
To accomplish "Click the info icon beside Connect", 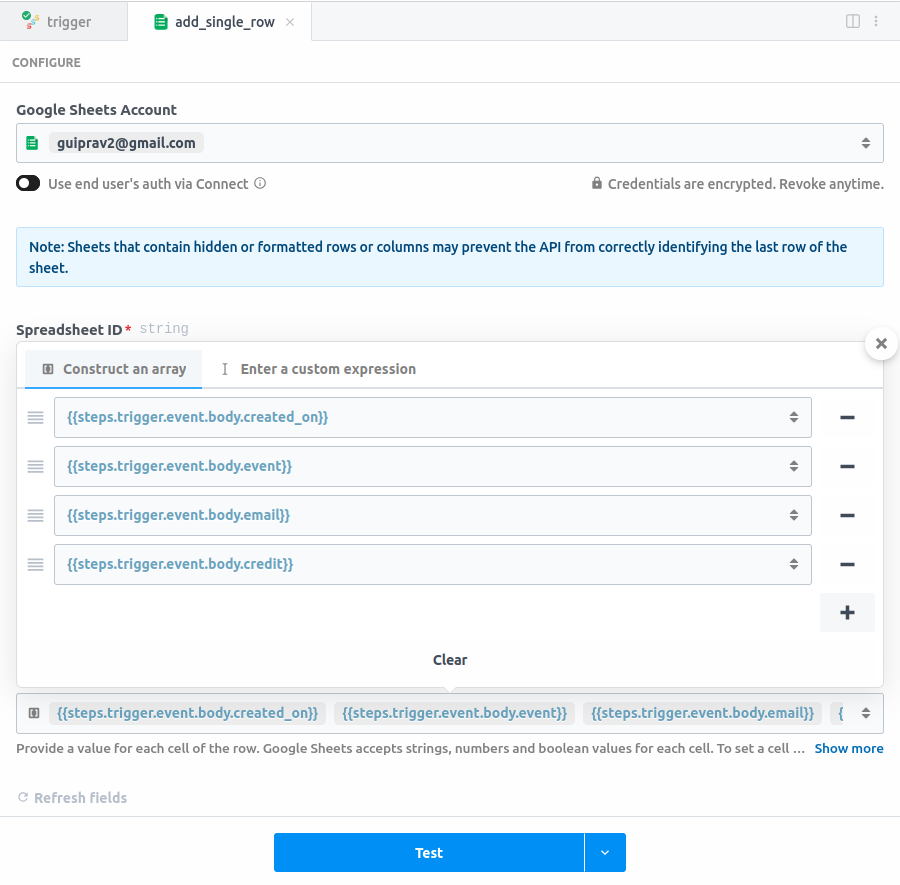I will pos(260,184).
